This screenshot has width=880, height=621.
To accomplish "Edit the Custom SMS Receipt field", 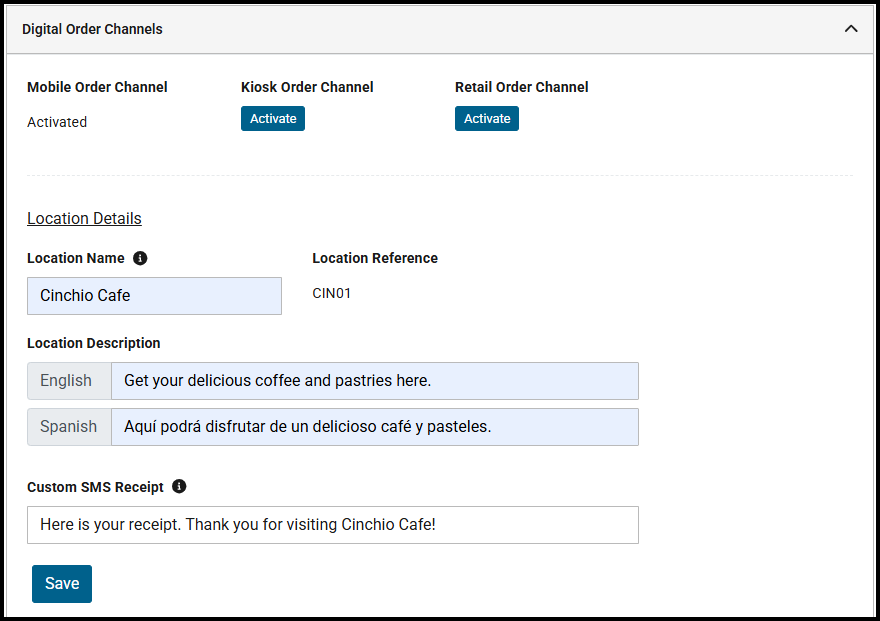I will pyautogui.click(x=333, y=525).
